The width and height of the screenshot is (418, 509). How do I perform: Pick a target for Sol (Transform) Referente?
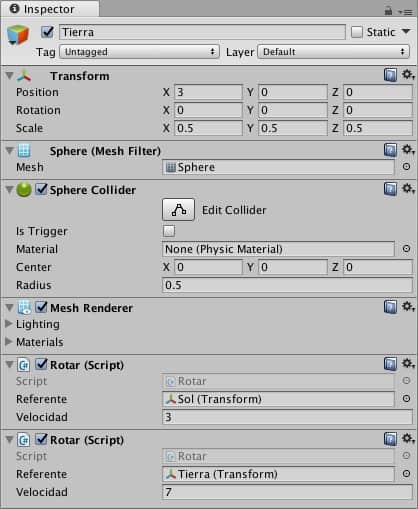[406, 399]
